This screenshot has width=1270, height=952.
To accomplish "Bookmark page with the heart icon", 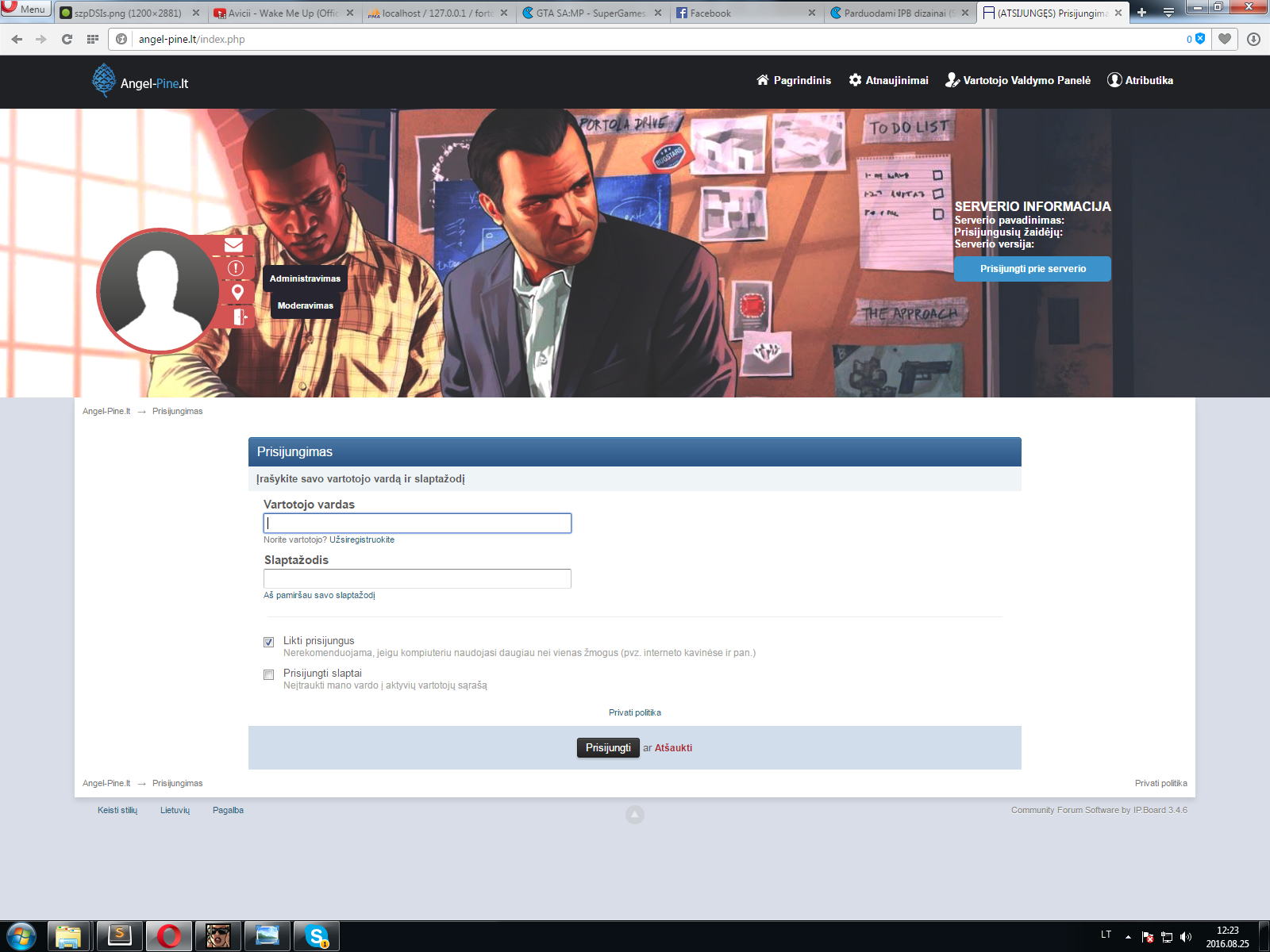I will pyautogui.click(x=1225, y=39).
